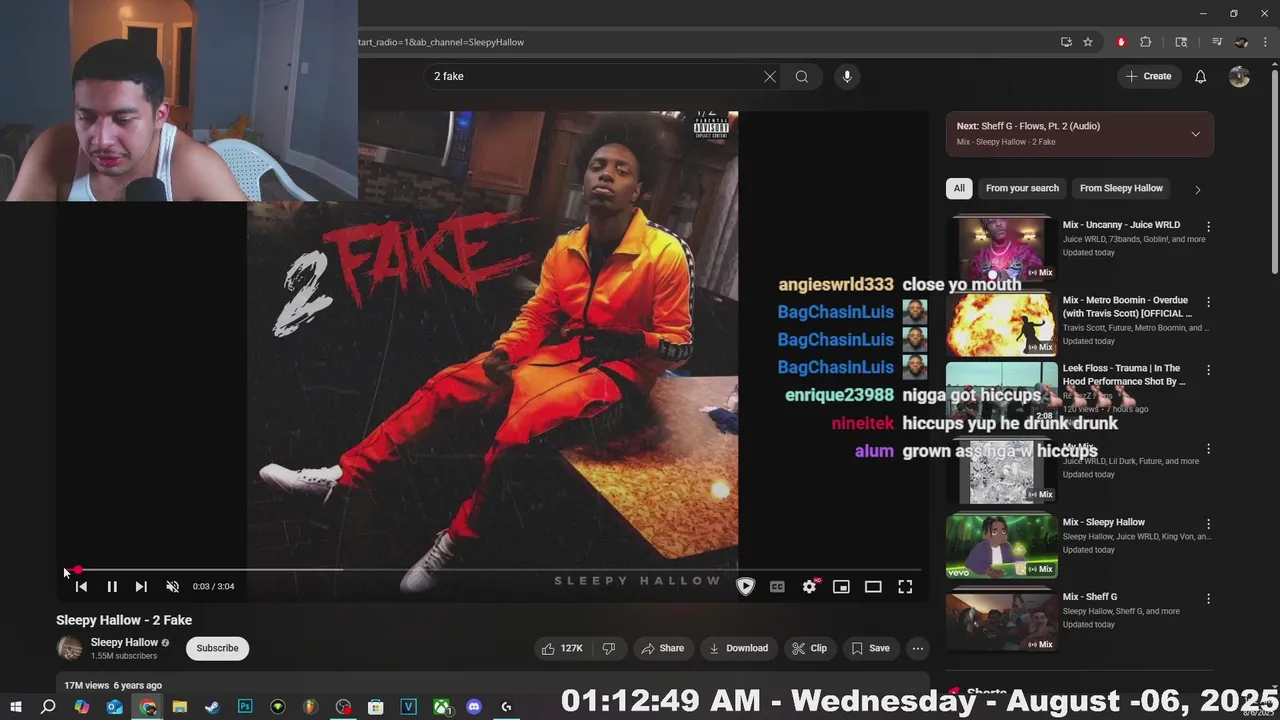Toggle closed captions in the player
1280x720 pixels.
[x=777, y=587]
